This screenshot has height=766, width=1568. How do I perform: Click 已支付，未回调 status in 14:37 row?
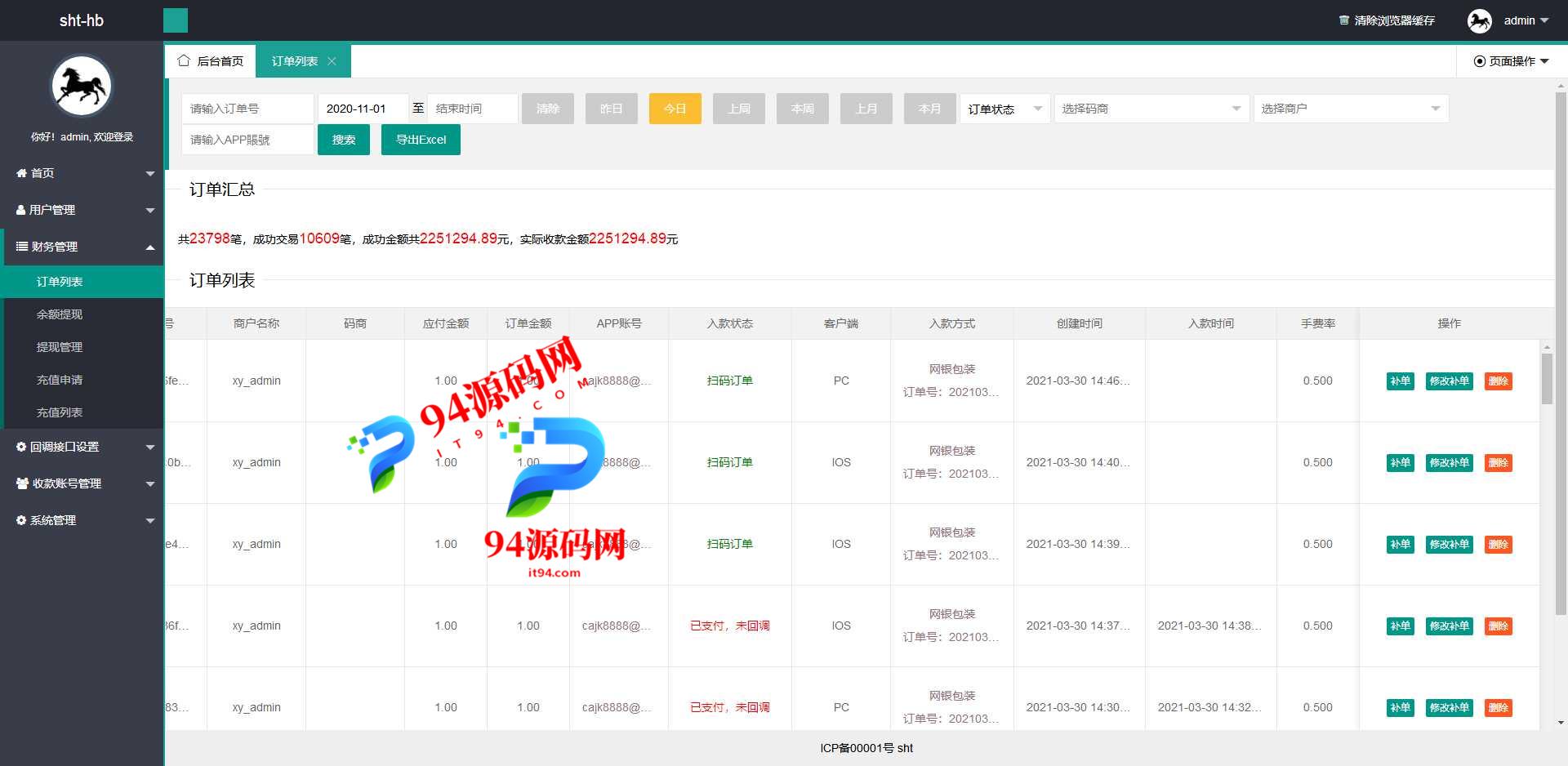(730, 626)
